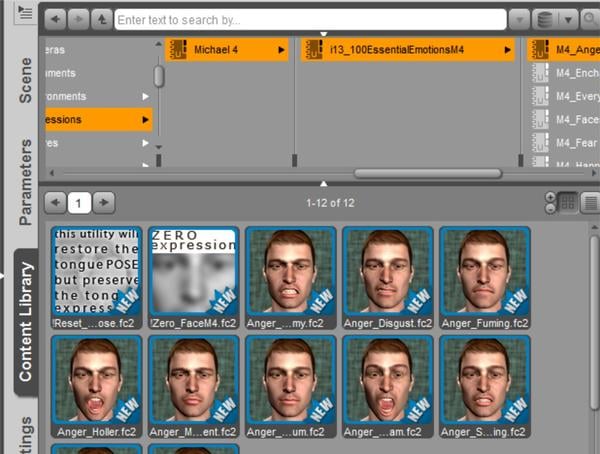Screen dimensions: 600x454
Task: Expand the Expressions category arrow
Action: click(x=145, y=120)
